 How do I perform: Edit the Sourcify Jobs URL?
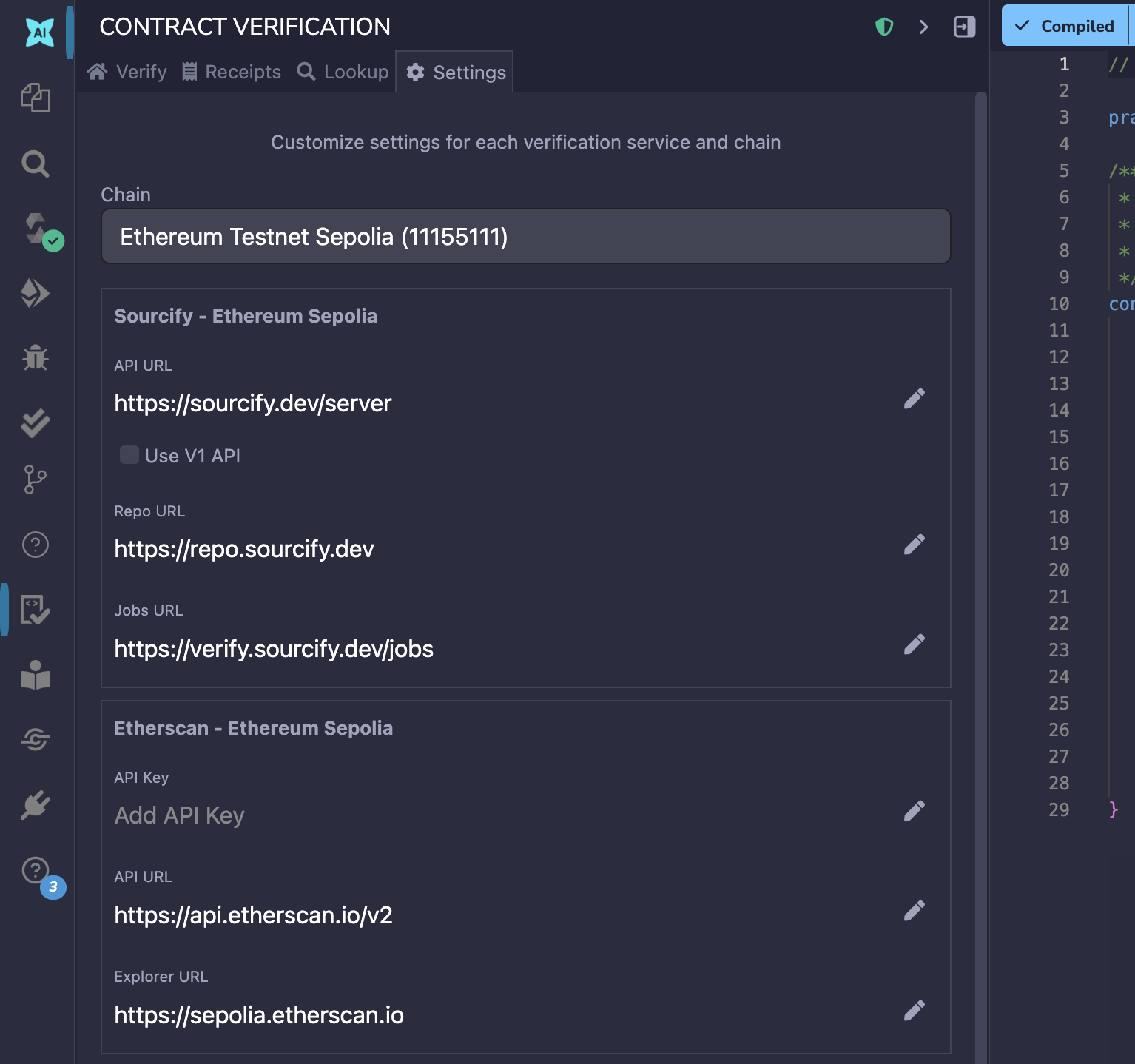[x=915, y=644]
